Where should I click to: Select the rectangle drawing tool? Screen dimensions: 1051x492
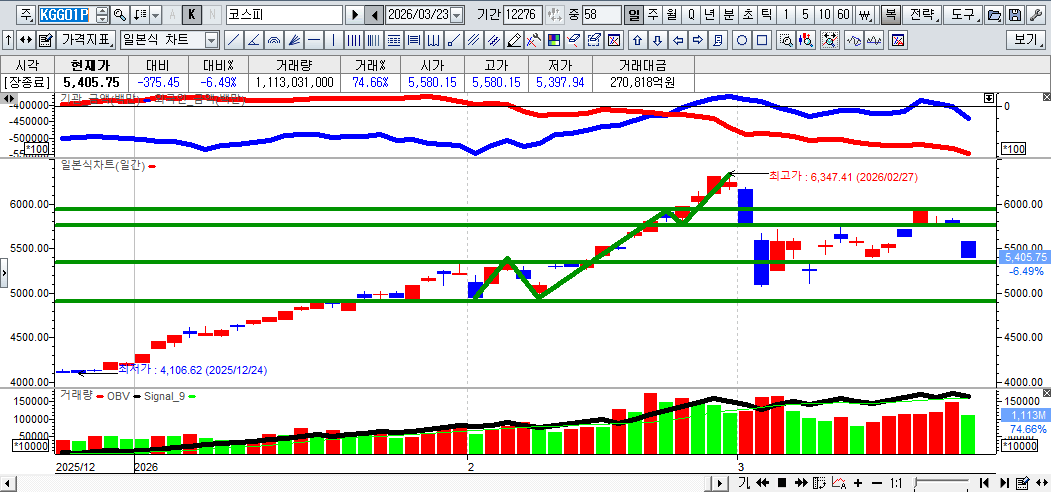(762, 40)
